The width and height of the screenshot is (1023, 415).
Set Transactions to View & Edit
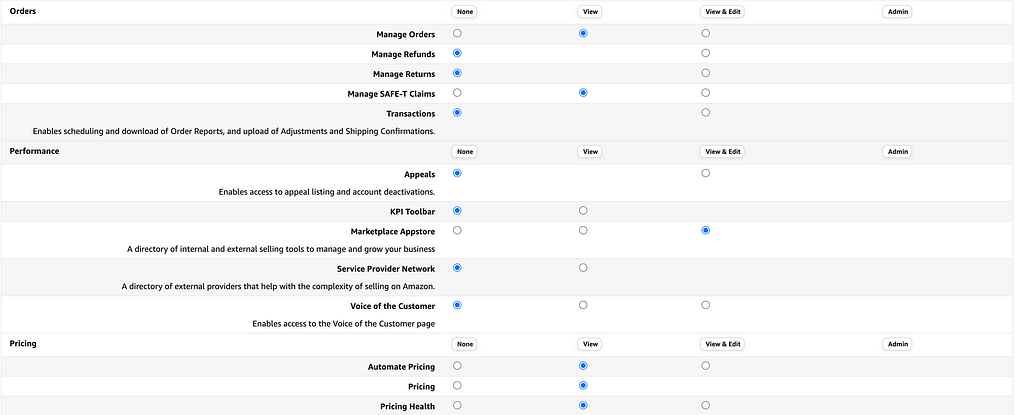click(x=705, y=112)
